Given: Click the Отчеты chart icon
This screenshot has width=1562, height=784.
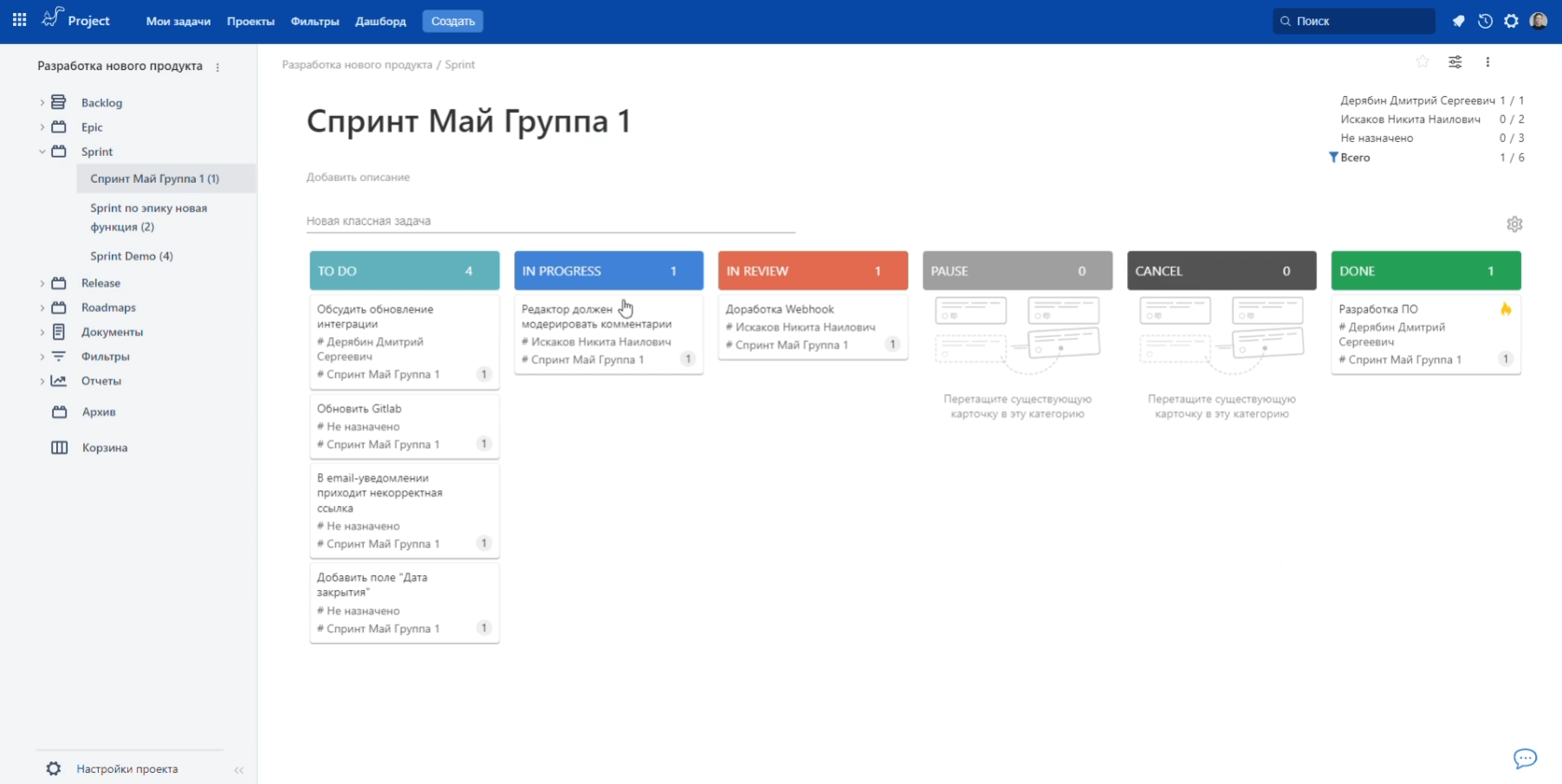Looking at the screenshot, I should [x=59, y=380].
